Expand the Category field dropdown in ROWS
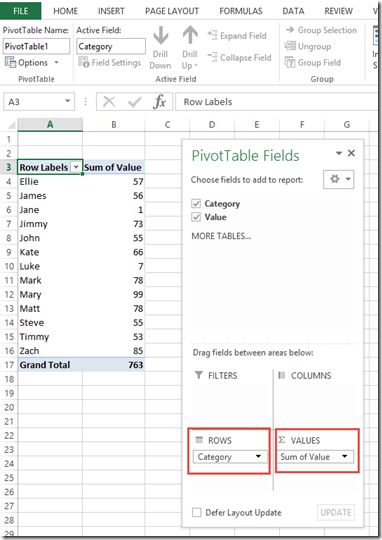The width and height of the screenshot is (382, 540). pos(258,457)
